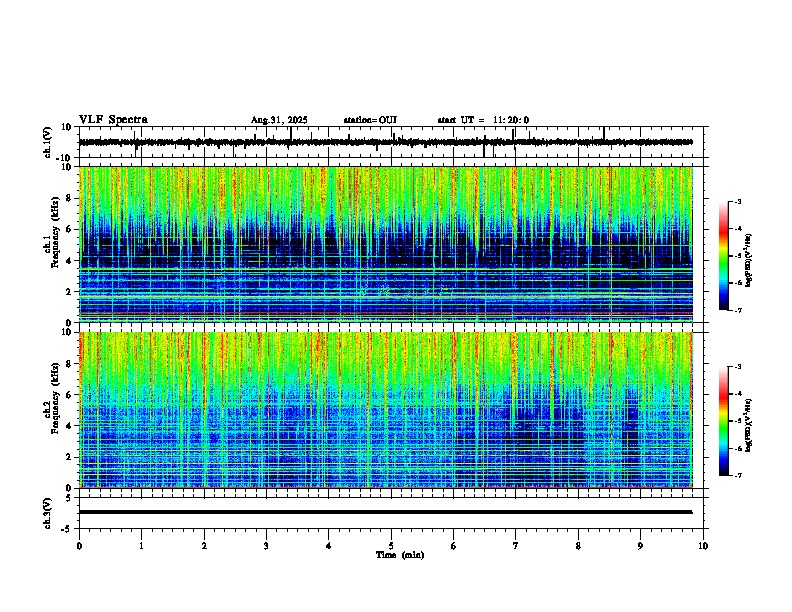Click the "ch.1(V)" waveform axis label
This screenshot has height=612, width=792.
pos(48,142)
